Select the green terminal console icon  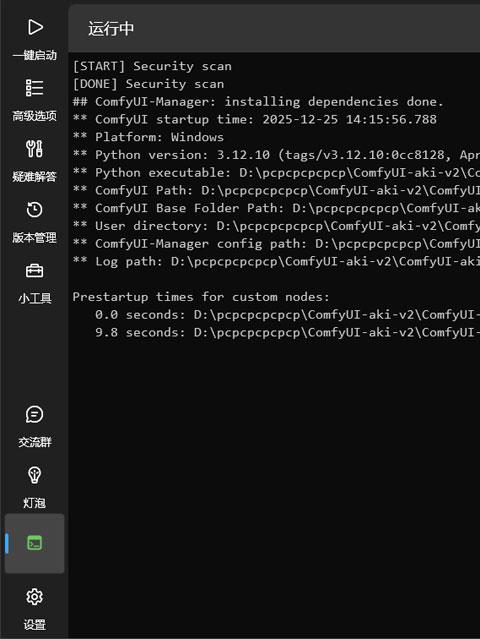[34, 543]
